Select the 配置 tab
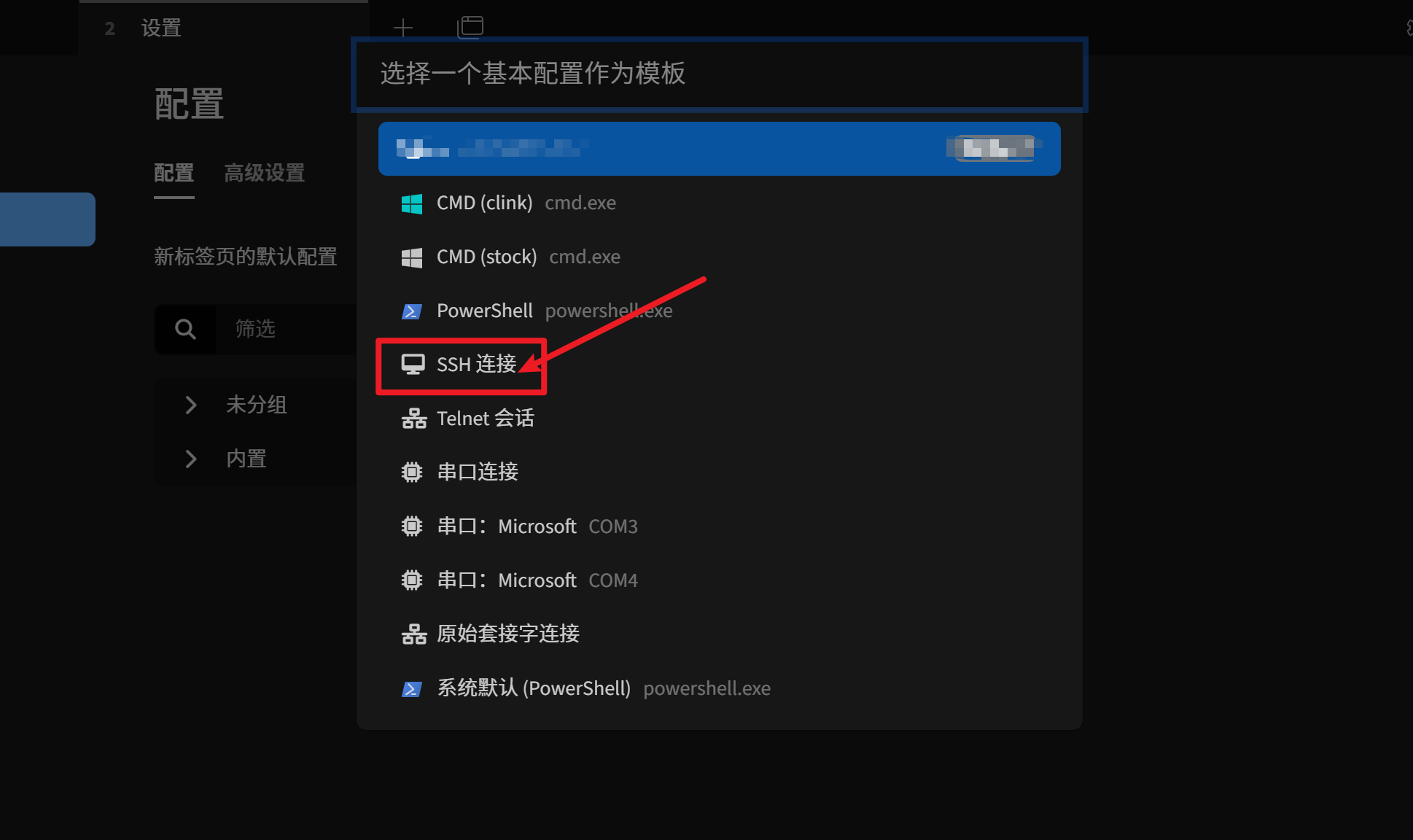1413x840 pixels. click(x=174, y=174)
